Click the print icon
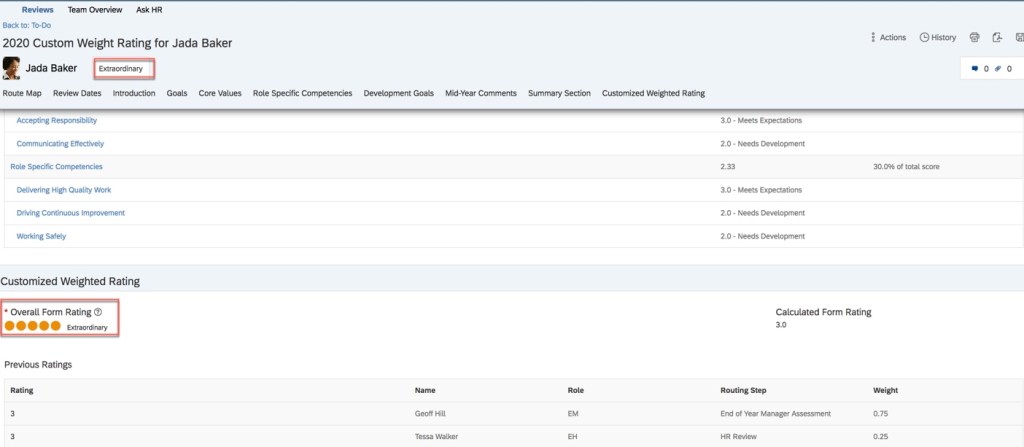The height and width of the screenshot is (447, 1024). point(975,37)
